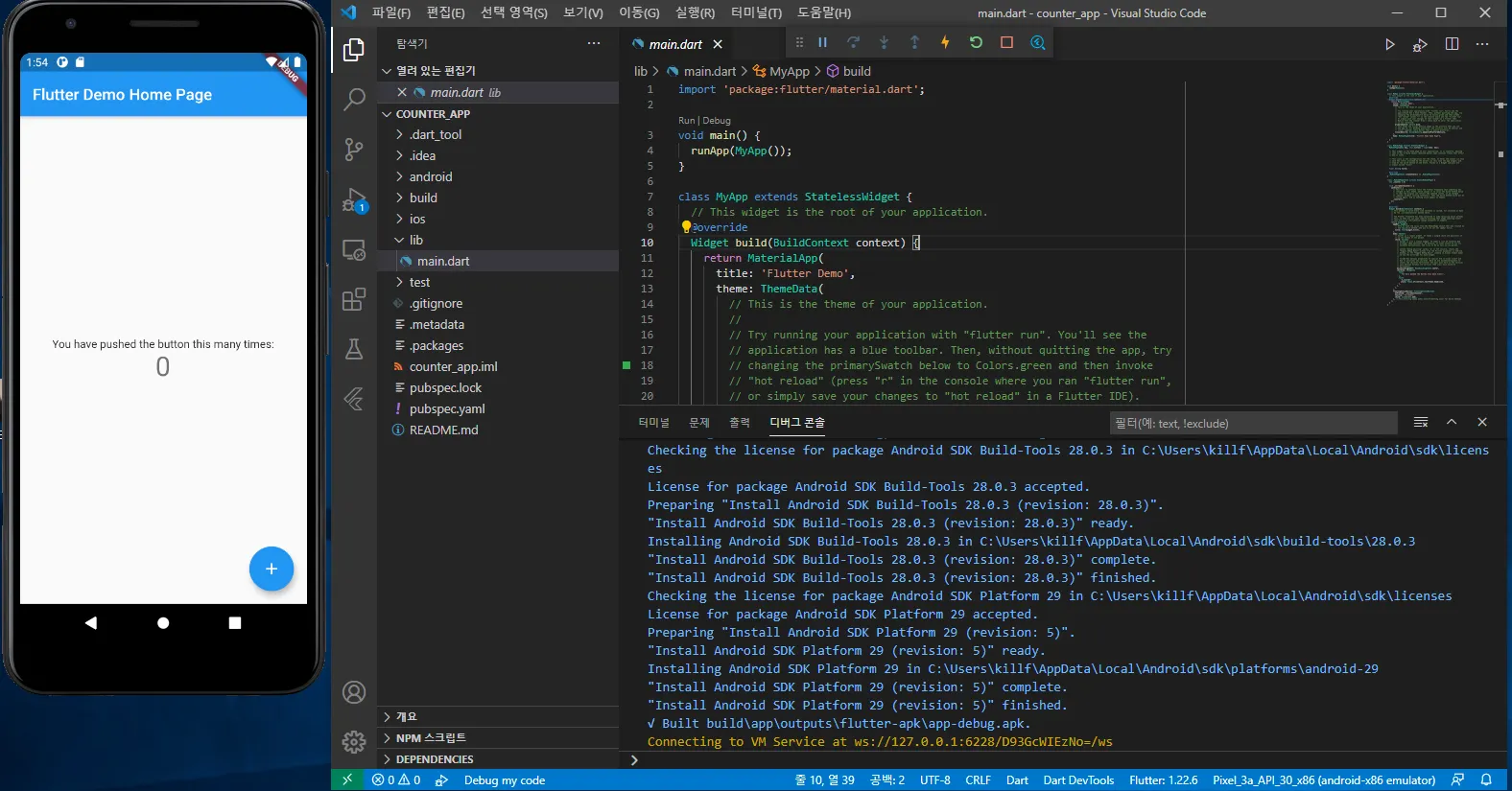The image size is (1512, 791).
Task: Click the debug console filter field
Action: click(x=1252, y=423)
